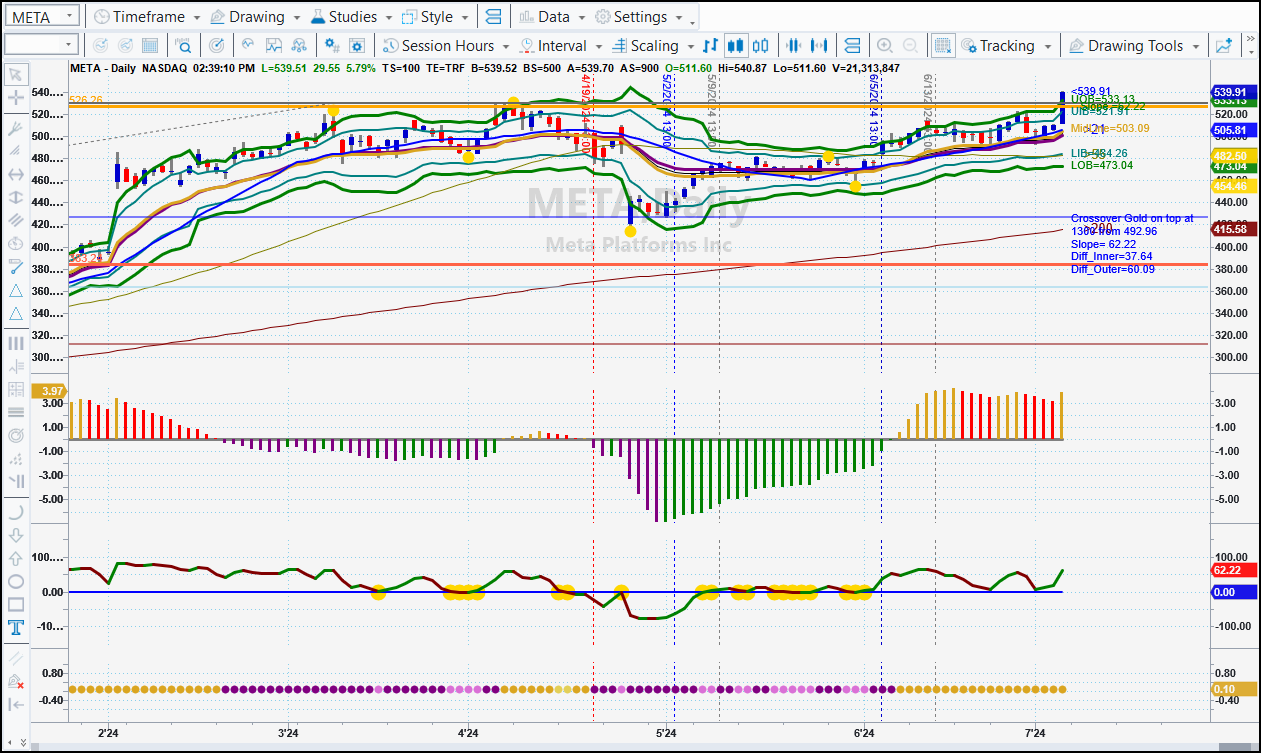Open the Style menu
The image size is (1261, 753).
click(434, 16)
